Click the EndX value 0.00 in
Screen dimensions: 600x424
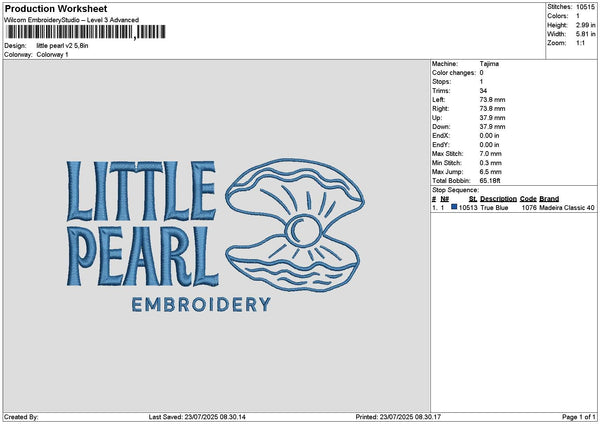489,136
